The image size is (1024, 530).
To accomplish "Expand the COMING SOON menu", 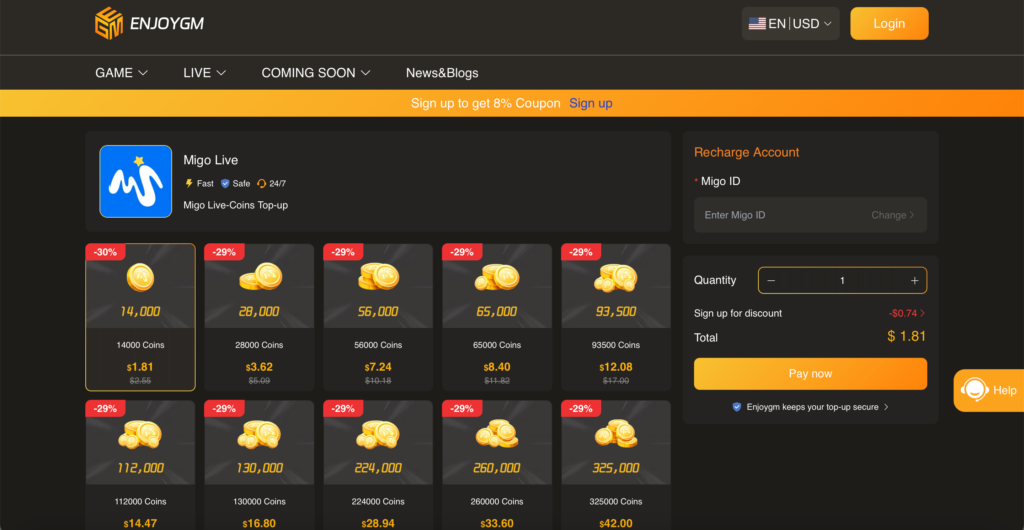I will [316, 73].
